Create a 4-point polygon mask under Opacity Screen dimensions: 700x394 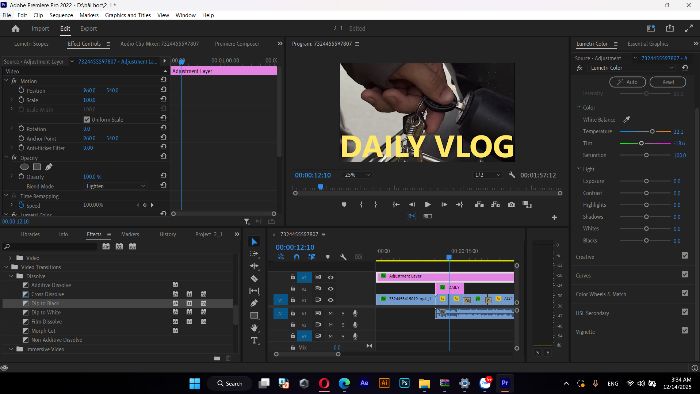37,166
